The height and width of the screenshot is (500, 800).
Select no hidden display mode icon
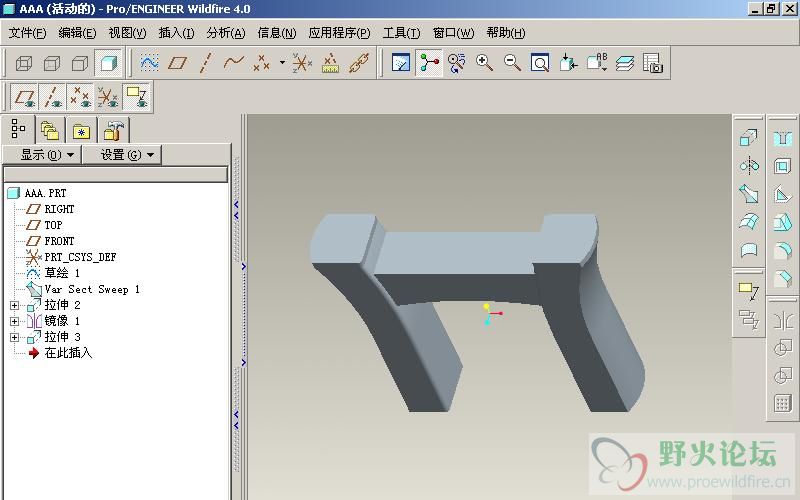tap(80, 63)
